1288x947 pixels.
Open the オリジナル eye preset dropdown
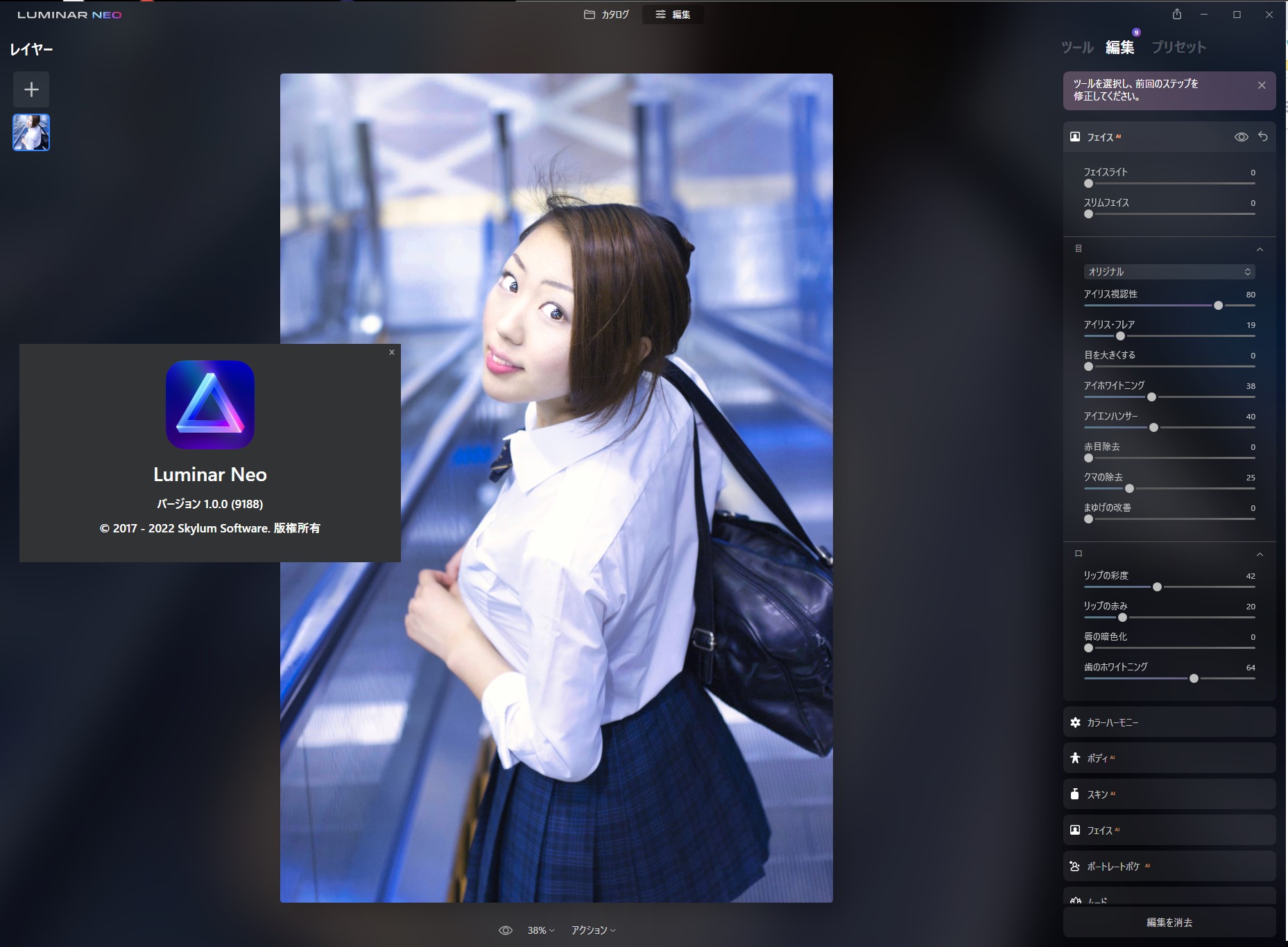tap(1169, 272)
